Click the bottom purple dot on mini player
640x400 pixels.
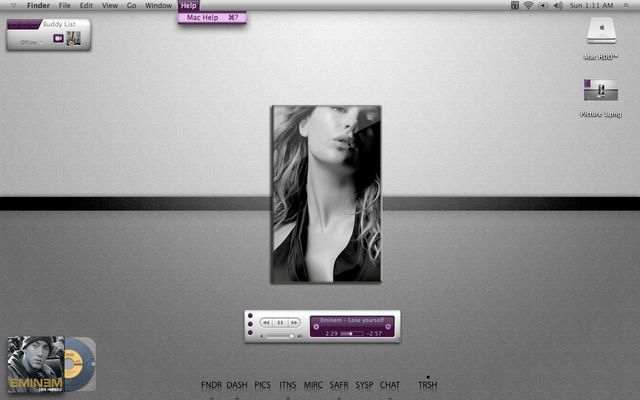point(250,333)
